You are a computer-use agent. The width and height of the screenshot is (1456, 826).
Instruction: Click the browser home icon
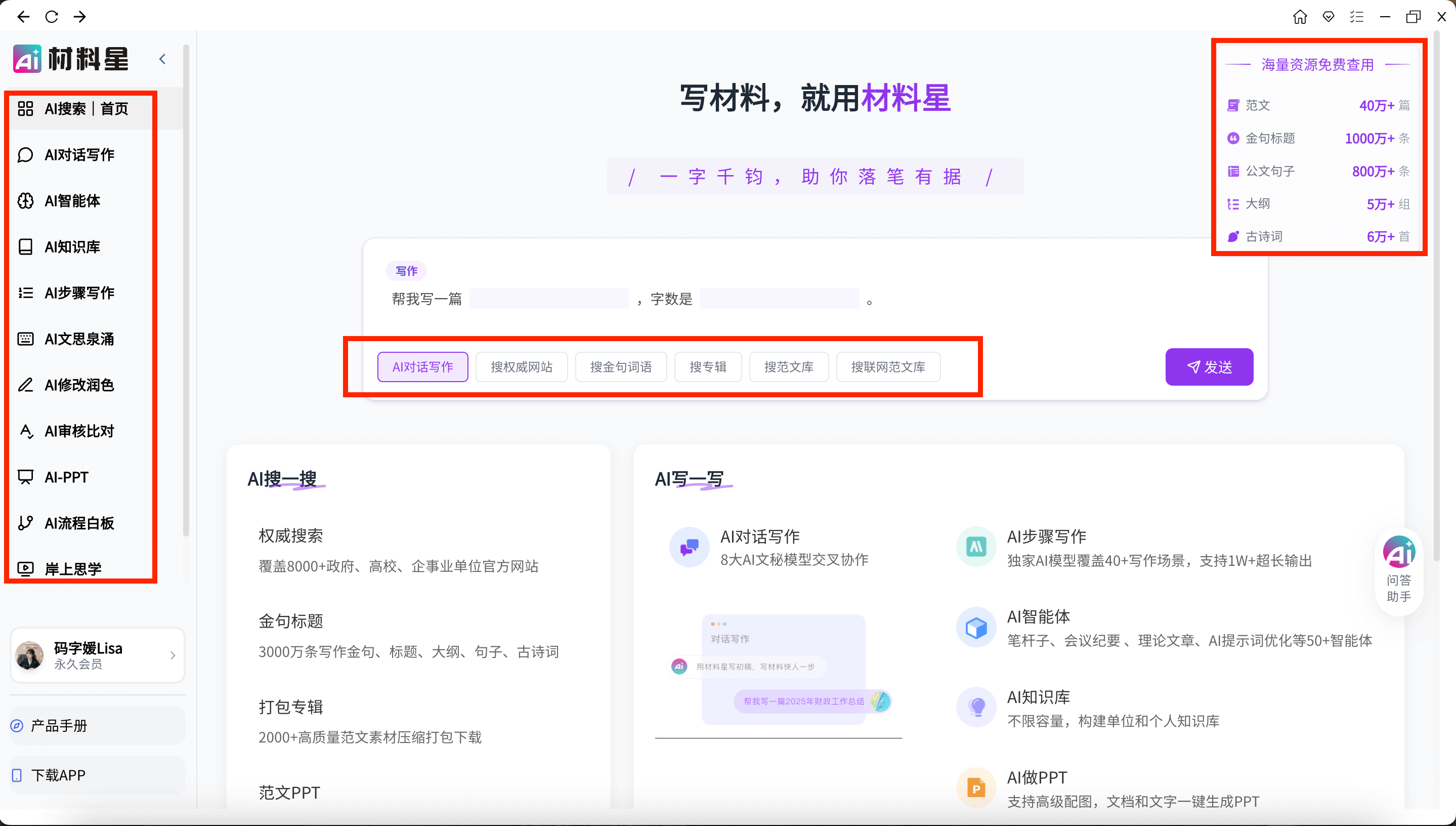1300,17
